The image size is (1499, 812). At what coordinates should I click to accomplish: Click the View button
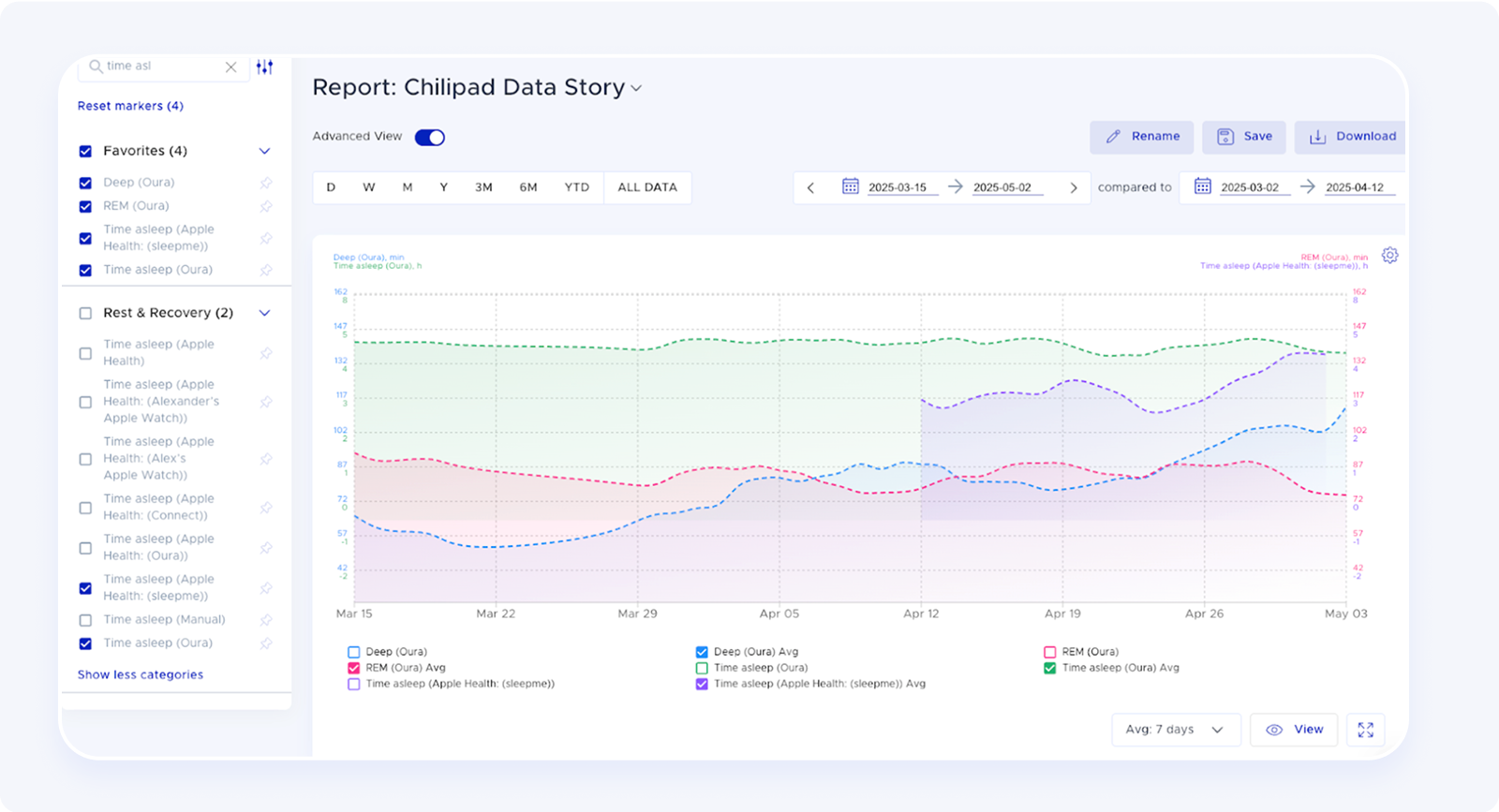[x=1294, y=730]
